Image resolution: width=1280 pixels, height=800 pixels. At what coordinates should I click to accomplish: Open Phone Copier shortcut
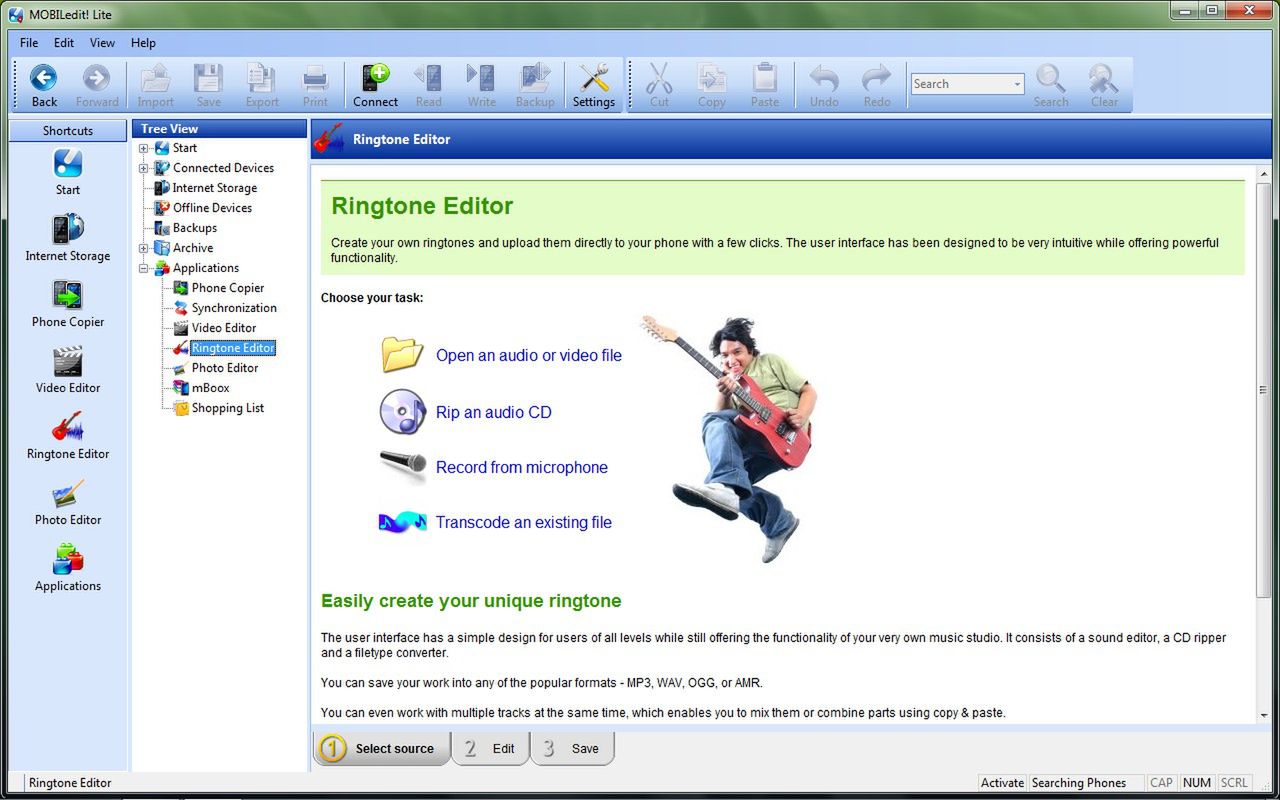coord(68,304)
